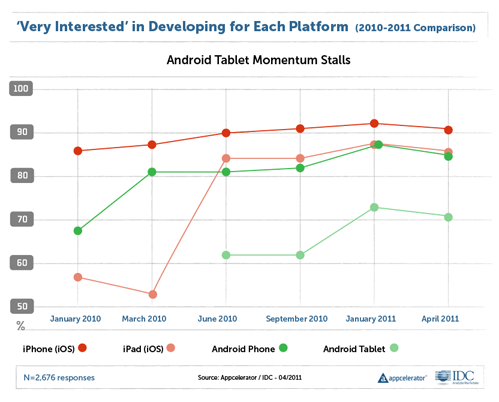Viewport: 499px width, 402px height.
Task: Click the Android Tablet point at January 2011
Action: click(374, 207)
